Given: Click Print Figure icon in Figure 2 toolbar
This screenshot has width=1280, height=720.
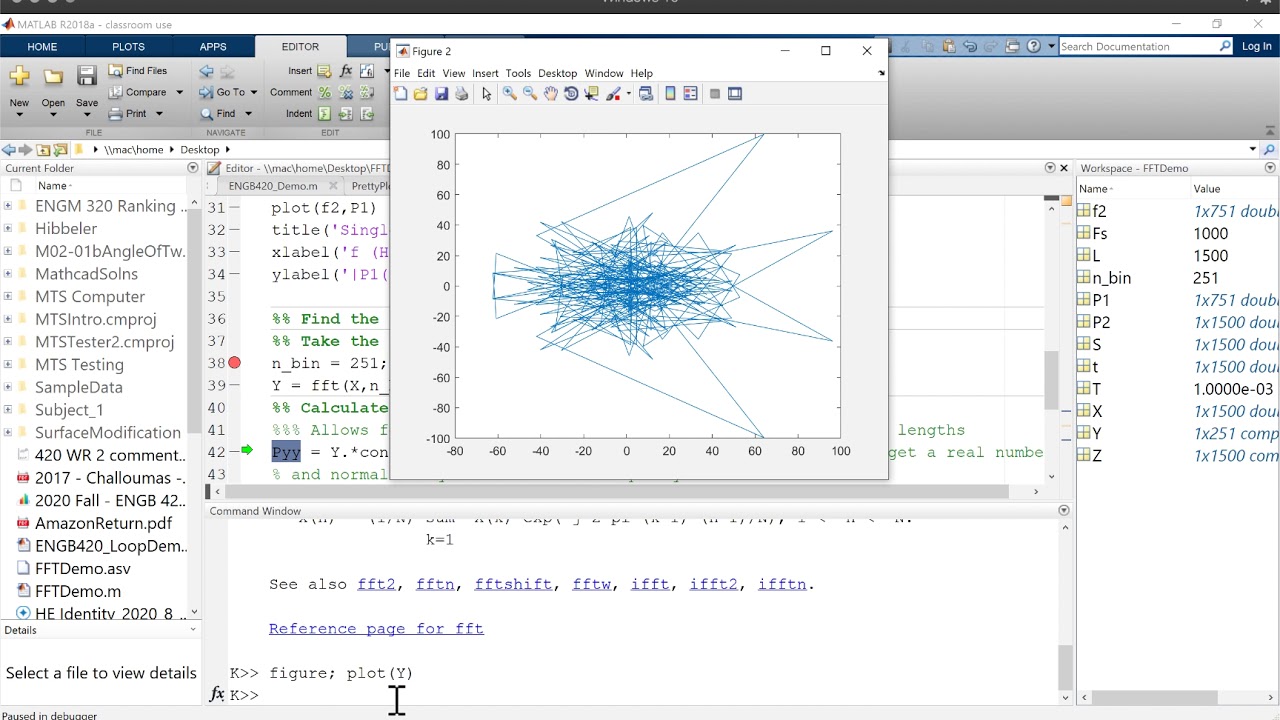Looking at the screenshot, I should pyautogui.click(x=461, y=94).
